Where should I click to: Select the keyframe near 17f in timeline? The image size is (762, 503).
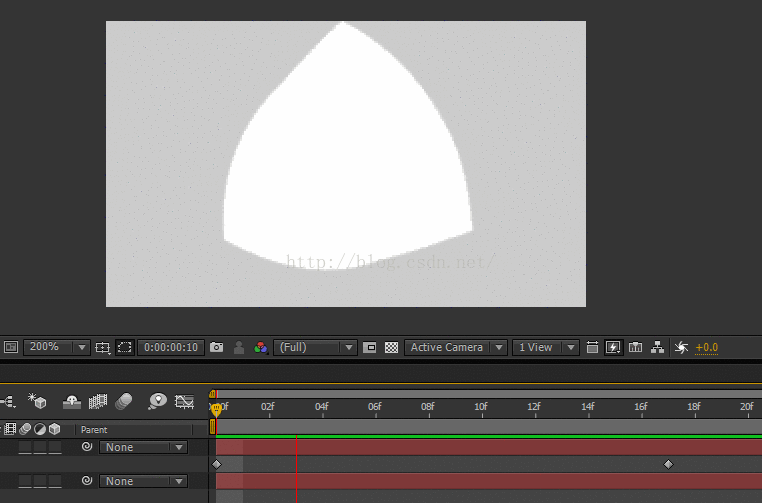click(668, 464)
